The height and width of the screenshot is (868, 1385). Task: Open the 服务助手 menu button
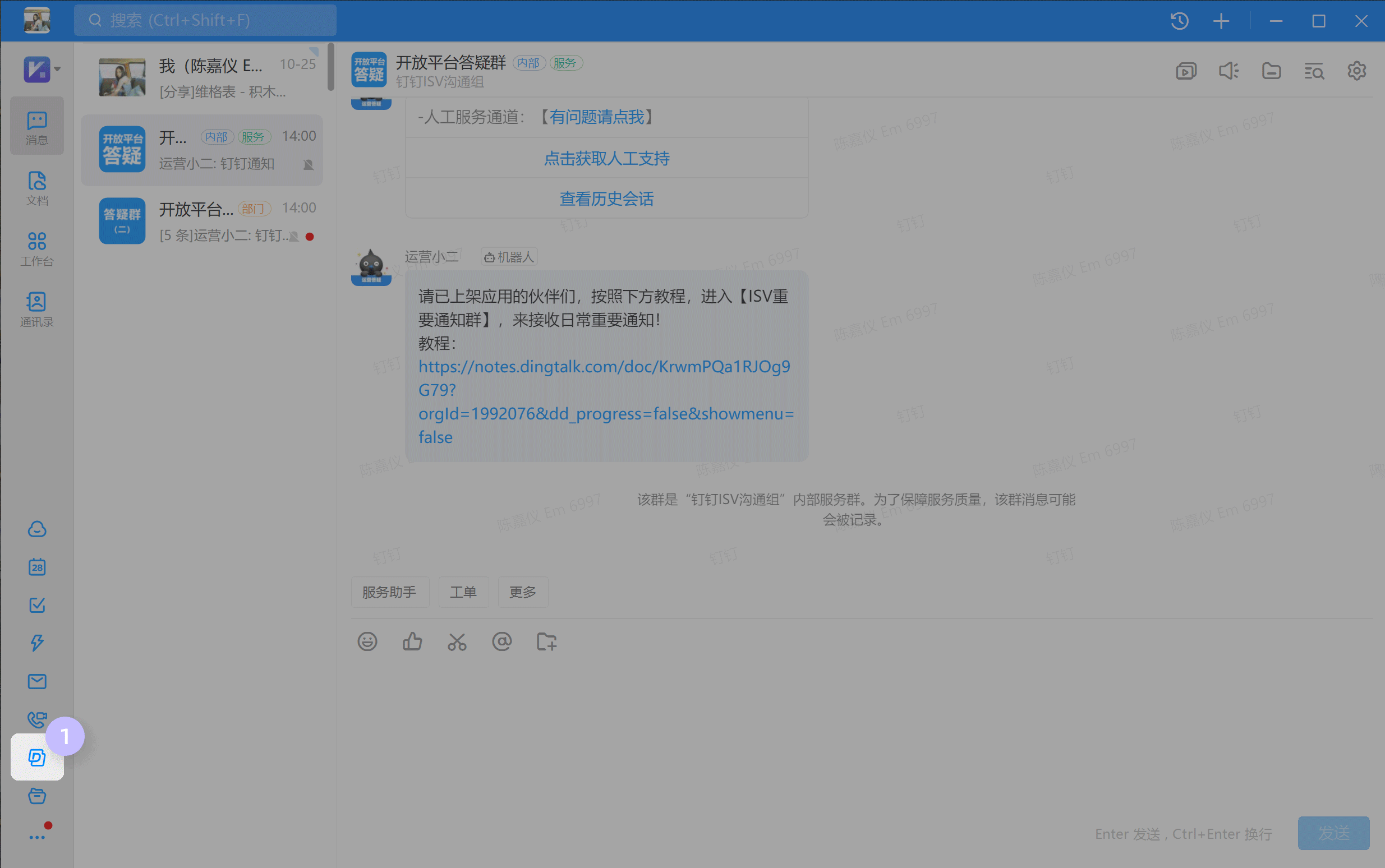click(x=389, y=592)
